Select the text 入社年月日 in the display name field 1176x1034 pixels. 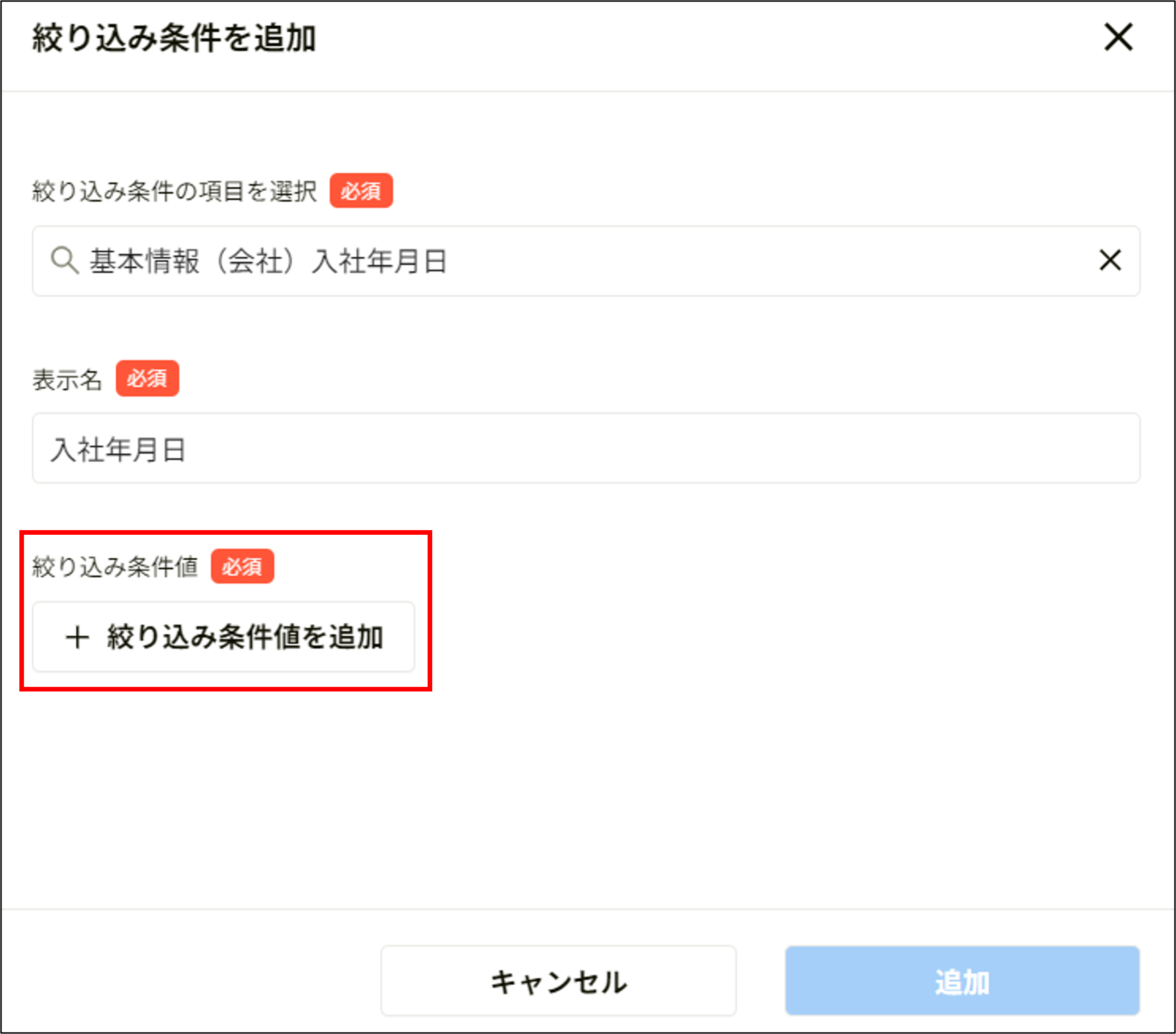[x=119, y=449]
